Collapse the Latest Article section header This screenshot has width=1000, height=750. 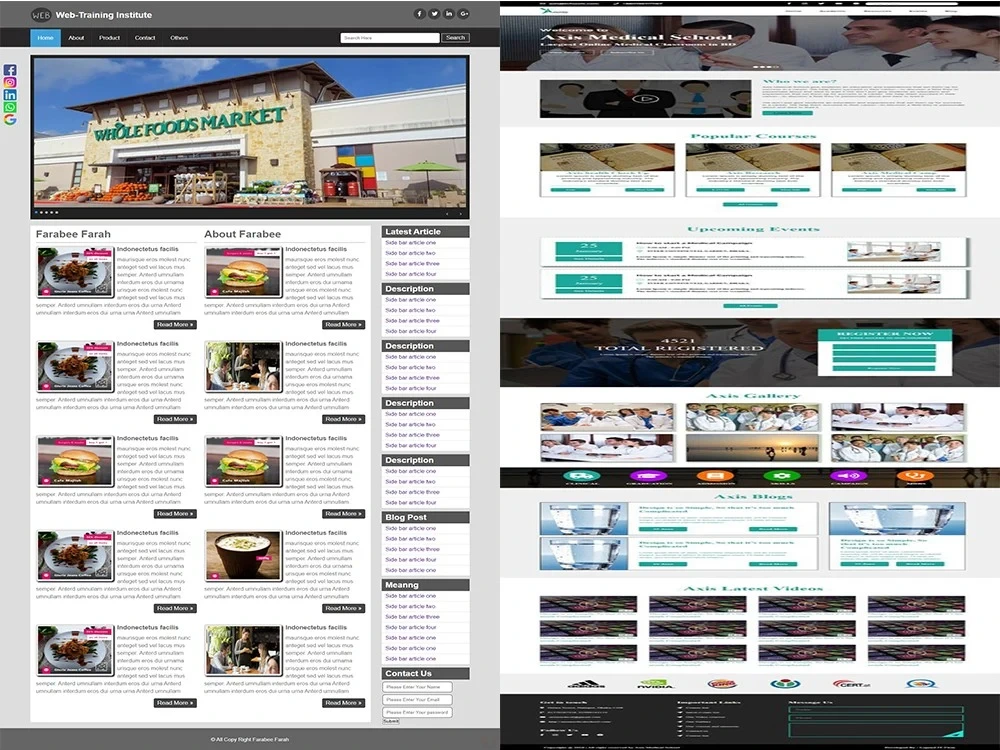425,231
